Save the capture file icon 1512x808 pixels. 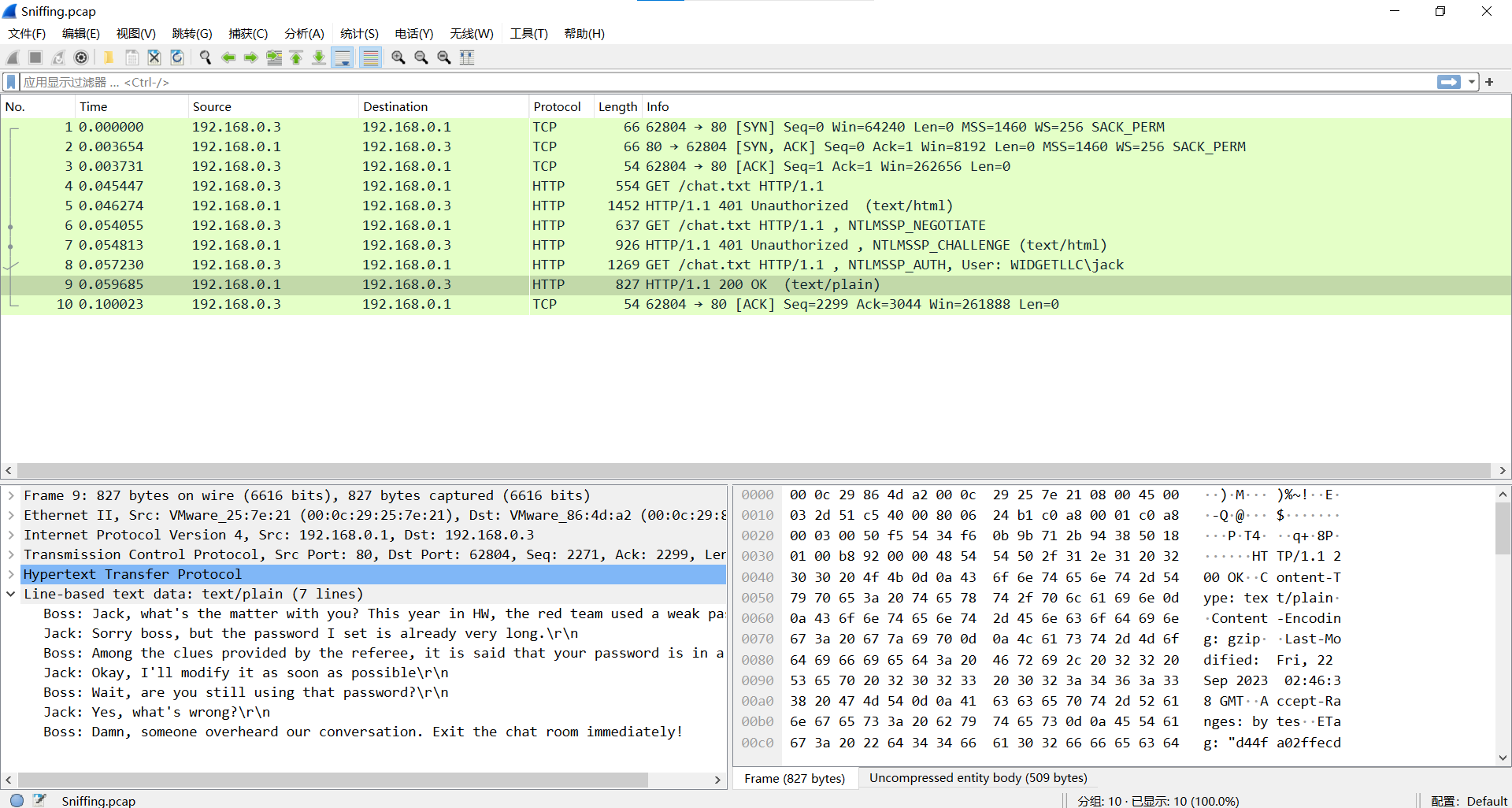132,57
